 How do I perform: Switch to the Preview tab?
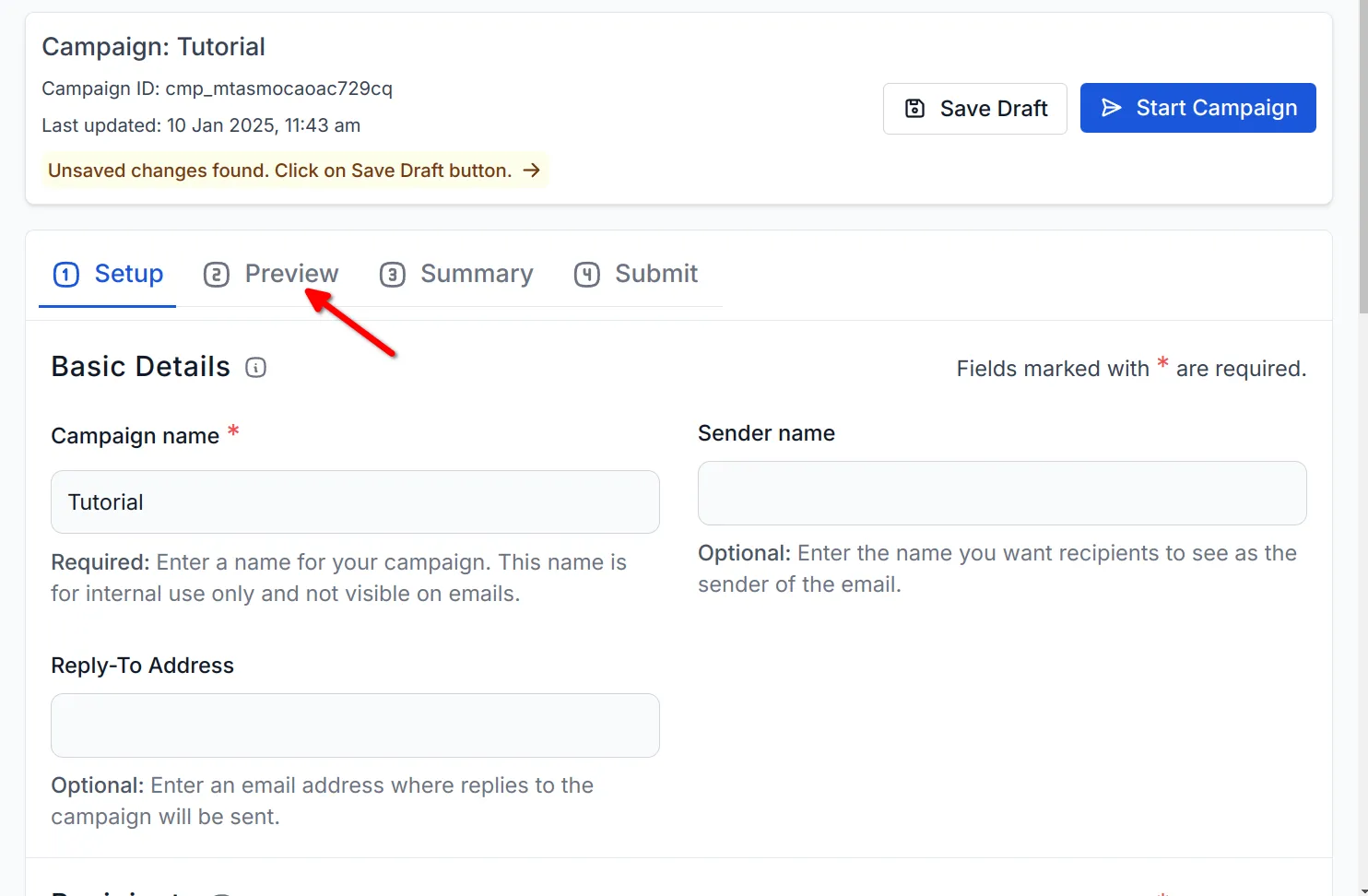[290, 273]
